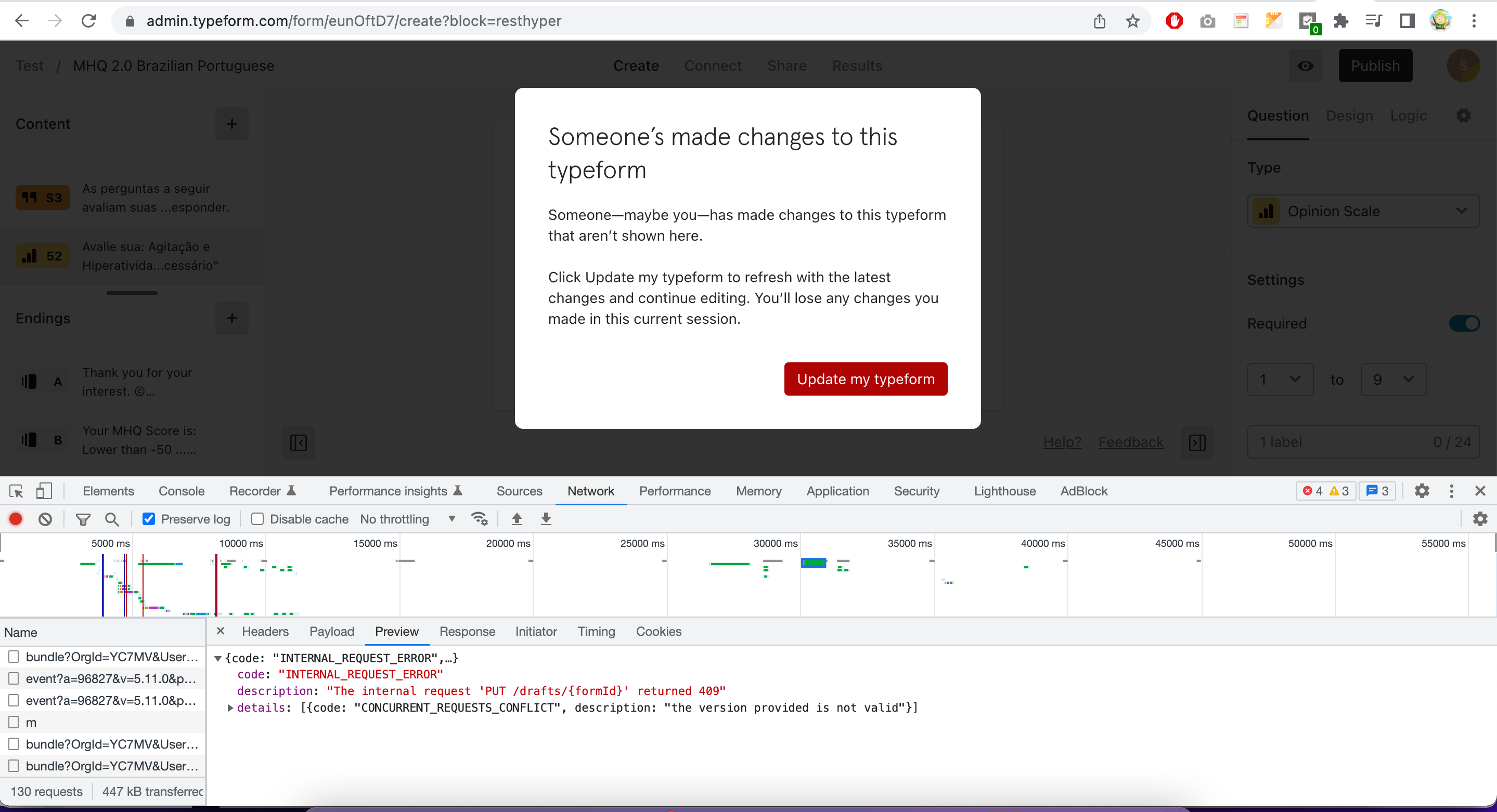This screenshot has width=1497, height=812.
Task: Click the browser address bar URL
Action: (x=353, y=21)
